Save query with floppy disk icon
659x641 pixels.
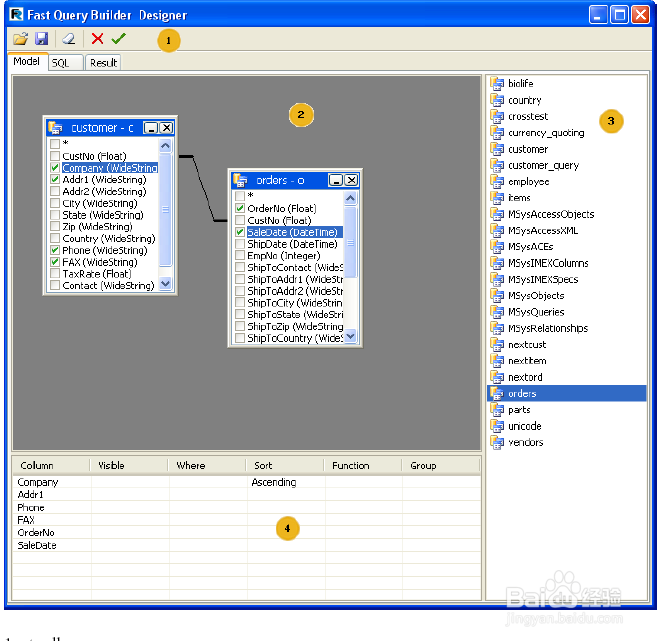tap(41, 39)
